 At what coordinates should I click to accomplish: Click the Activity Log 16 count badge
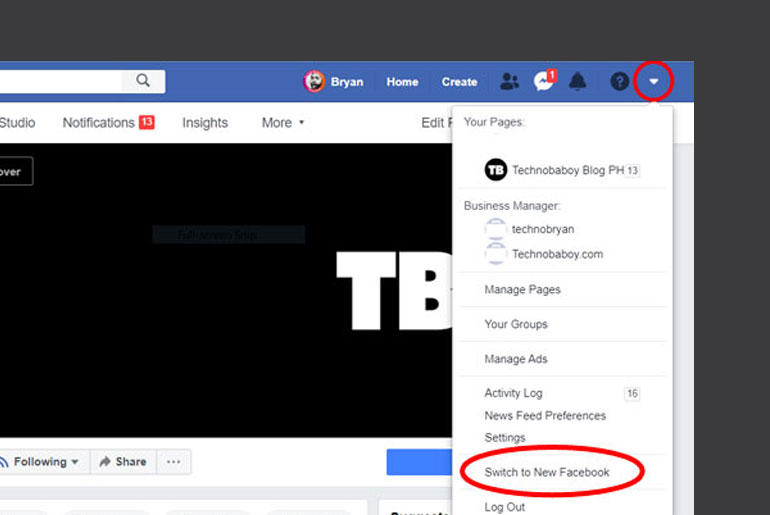tap(632, 393)
